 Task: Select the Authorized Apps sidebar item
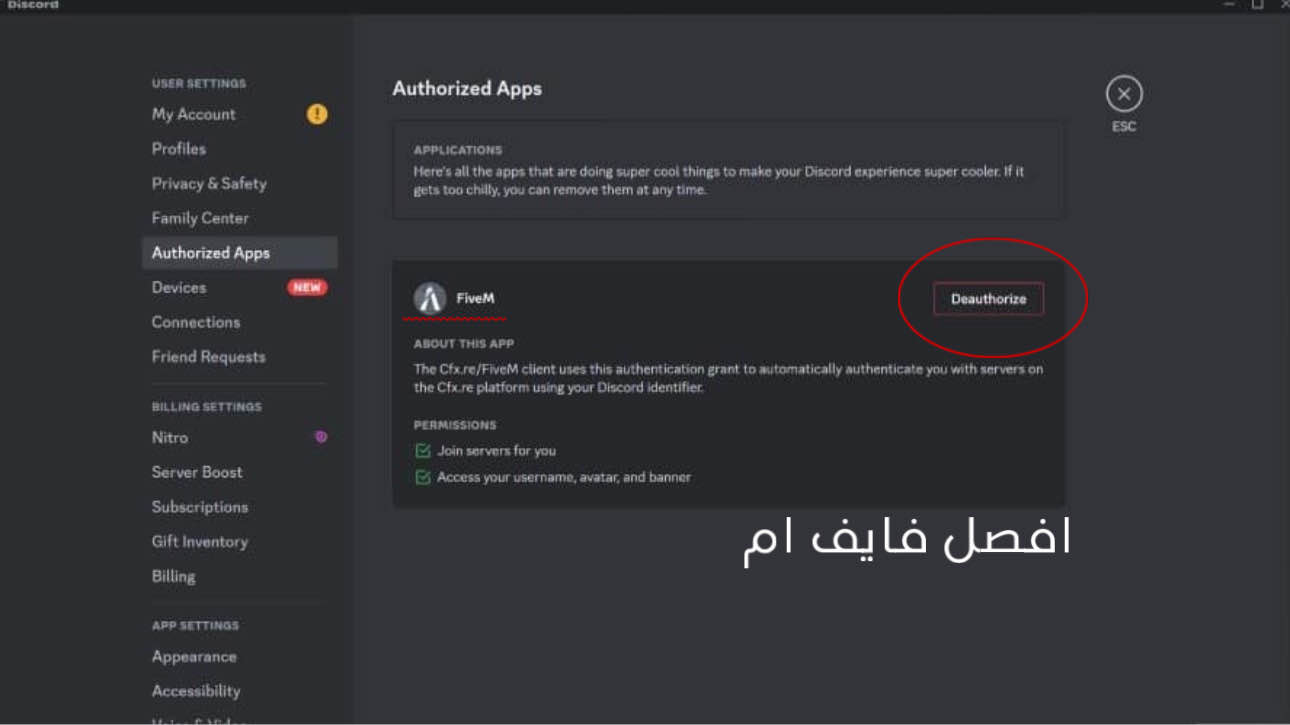point(211,253)
